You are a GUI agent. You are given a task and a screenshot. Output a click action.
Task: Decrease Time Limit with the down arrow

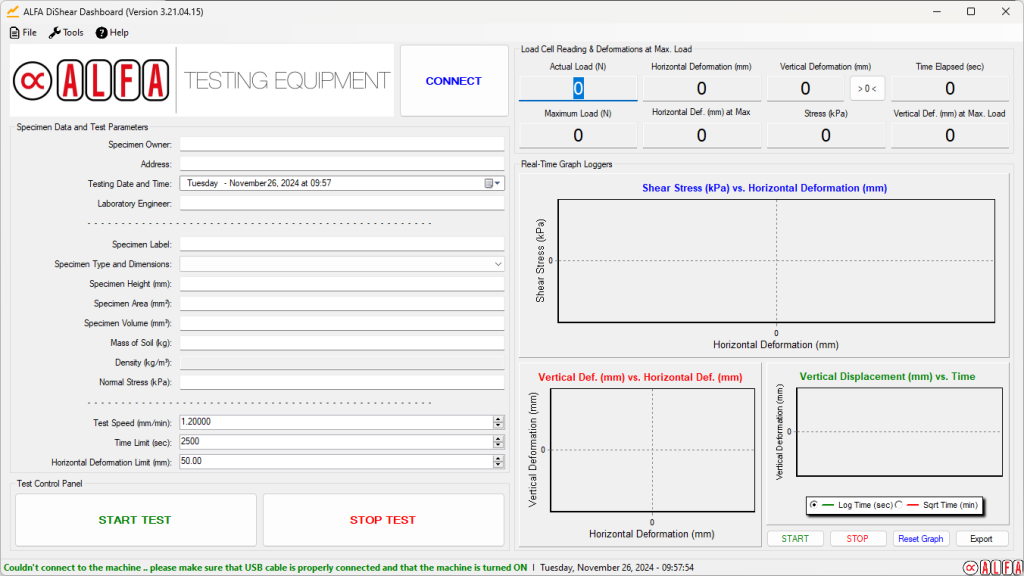point(498,445)
